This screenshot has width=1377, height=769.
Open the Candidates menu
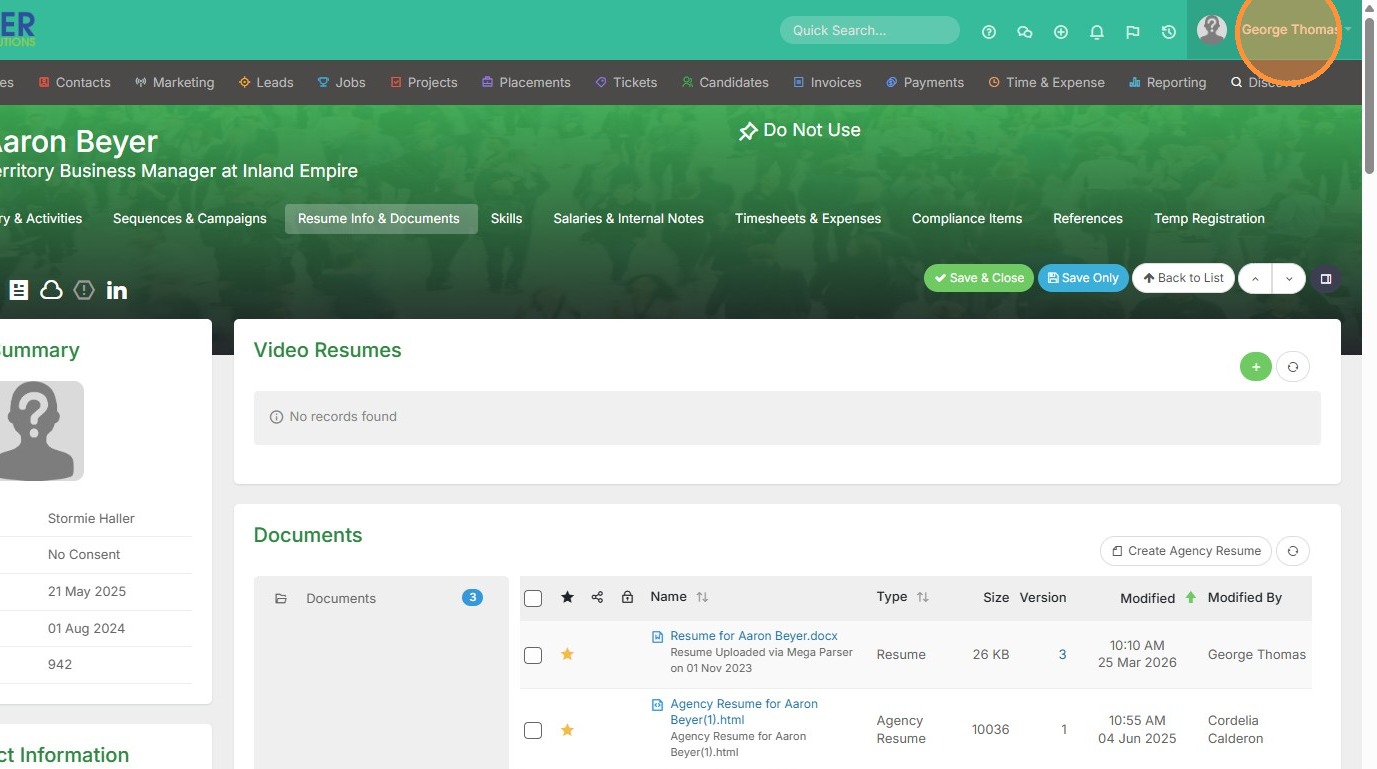[x=725, y=83]
